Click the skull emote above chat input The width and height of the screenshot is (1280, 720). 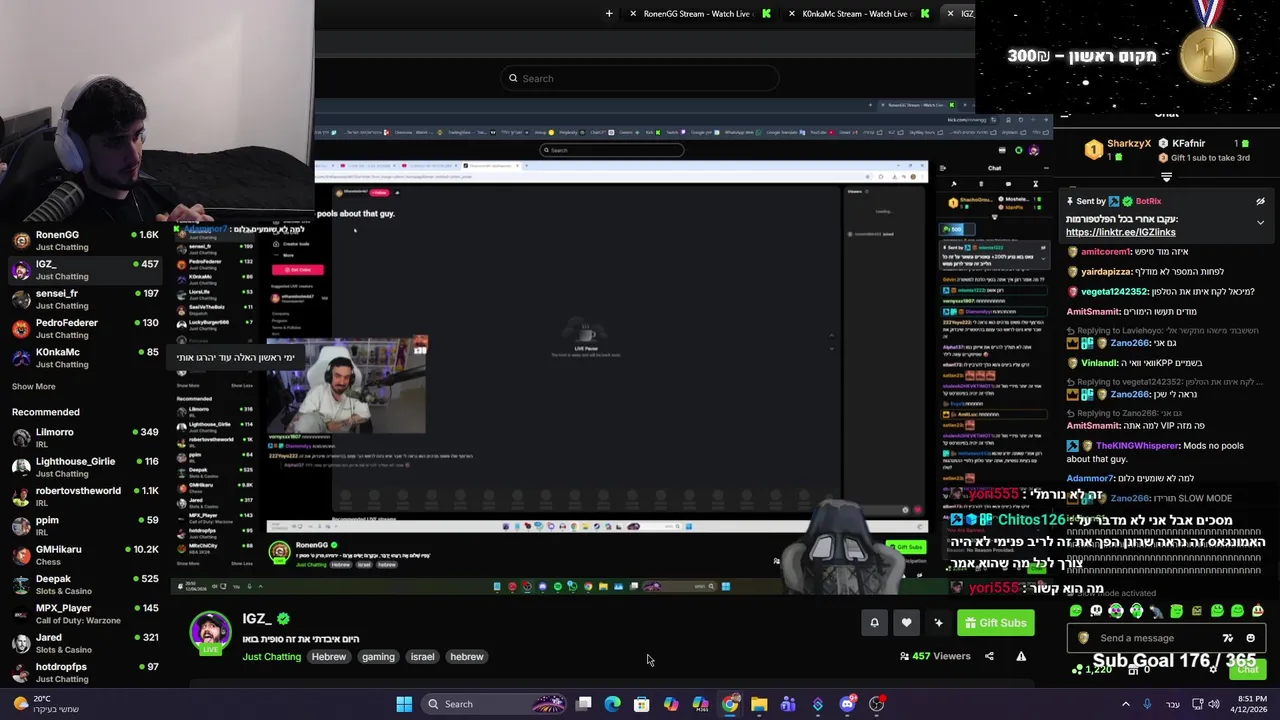pos(1096,611)
